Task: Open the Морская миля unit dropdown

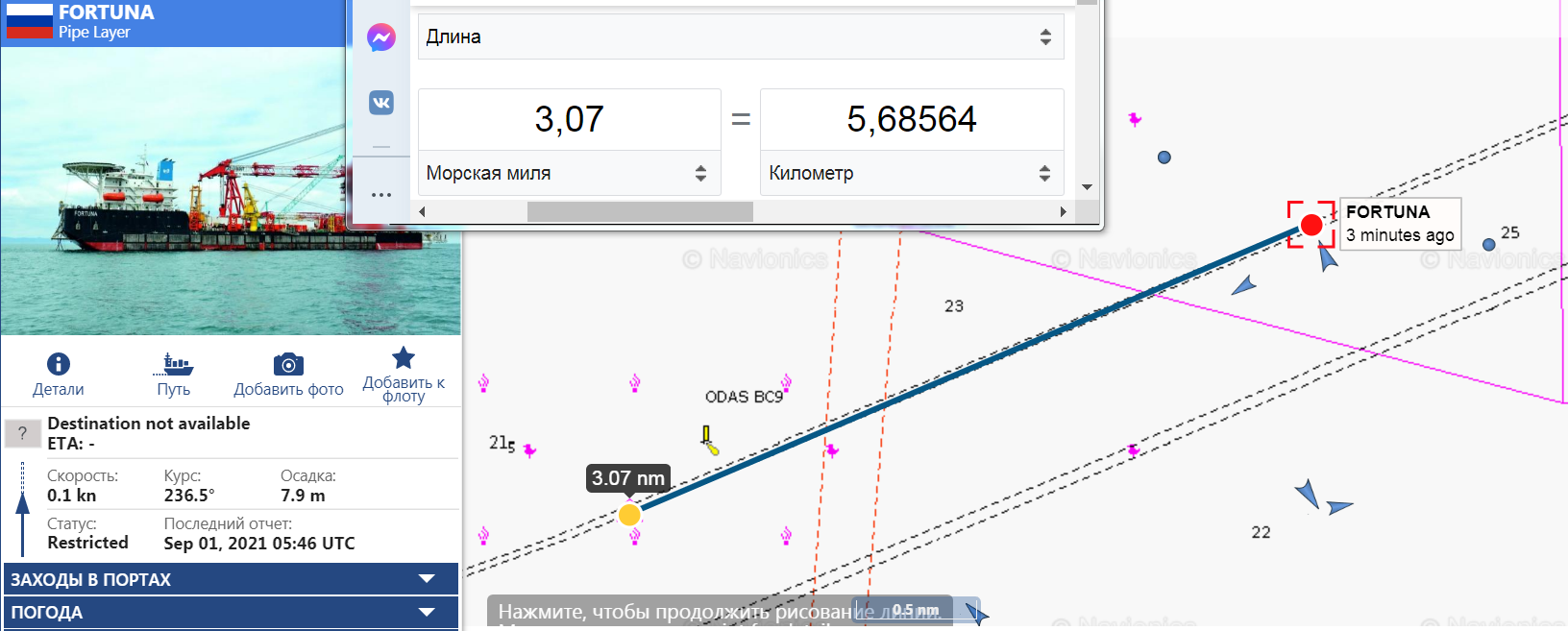Action: [568, 174]
